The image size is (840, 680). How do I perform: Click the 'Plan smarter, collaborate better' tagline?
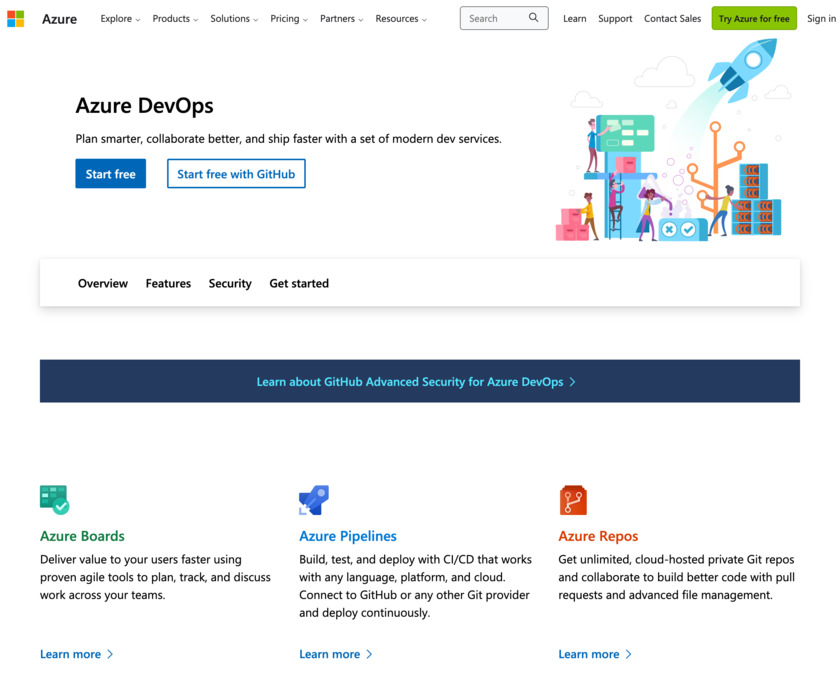pos(288,139)
